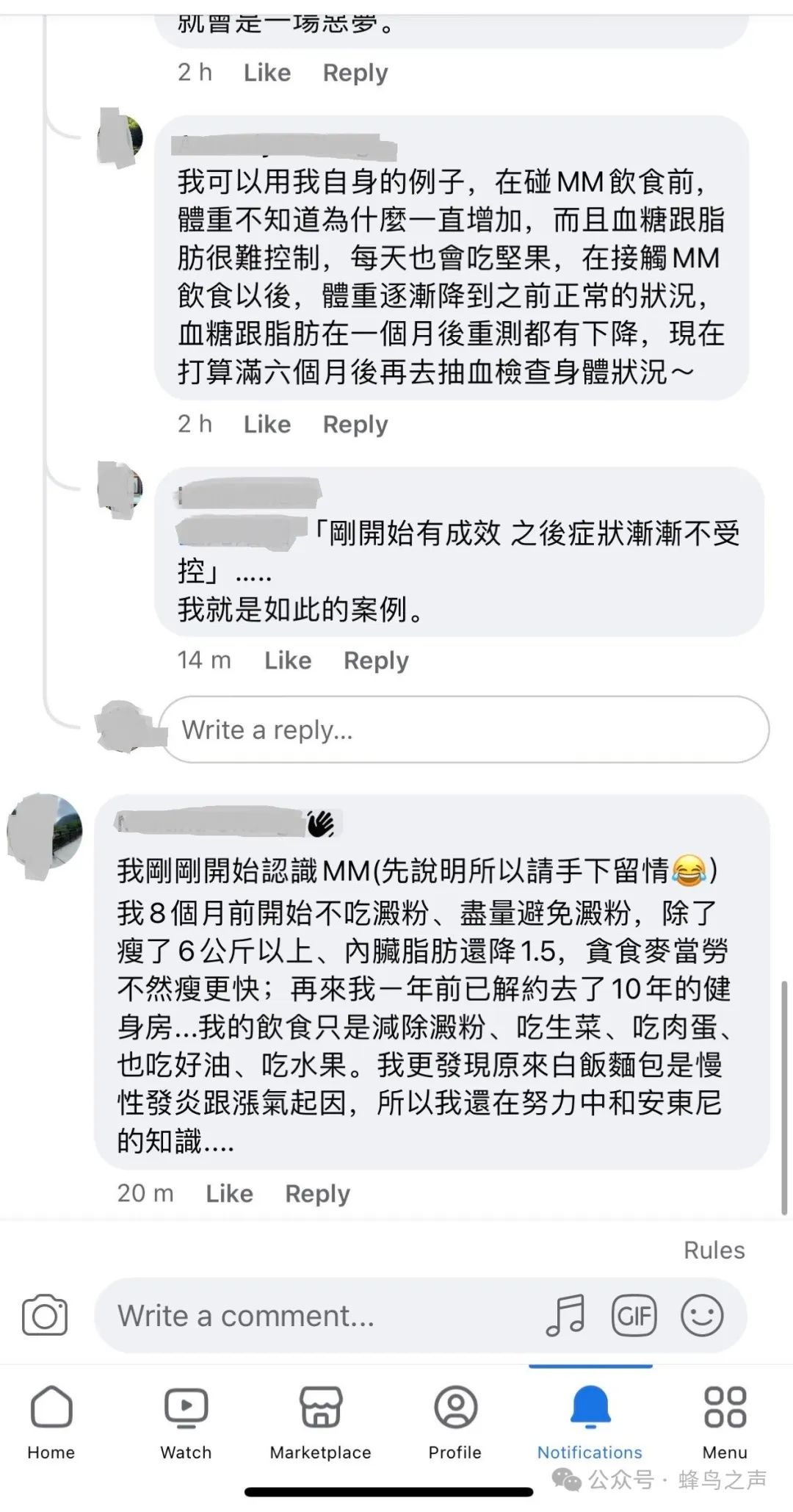Like the 14 m reply comment
Image resolution: width=793 pixels, height=1512 pixels.
[x=288, y=660]
